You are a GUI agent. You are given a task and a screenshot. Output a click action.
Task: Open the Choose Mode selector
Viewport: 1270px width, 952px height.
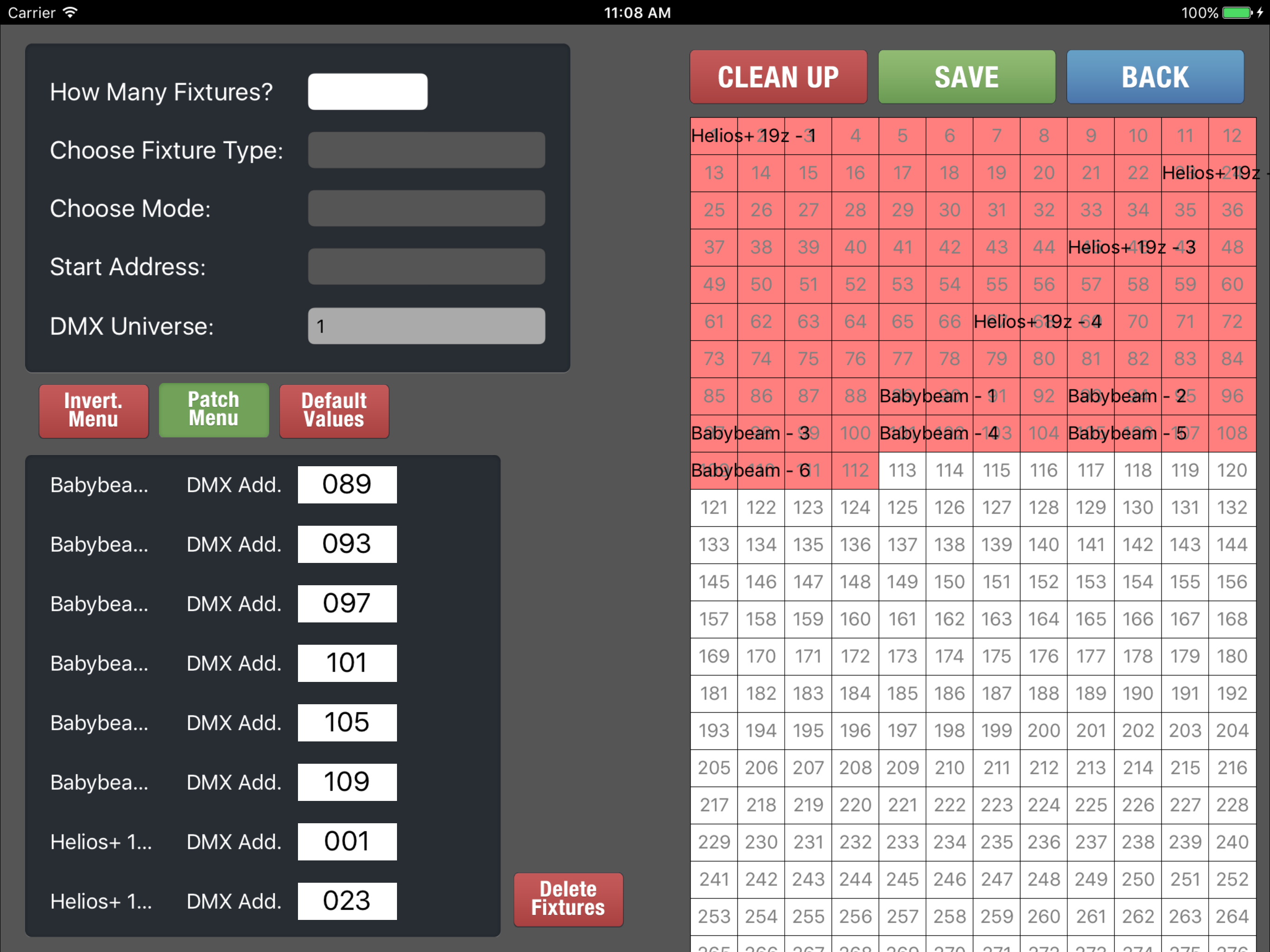[426, 208]
